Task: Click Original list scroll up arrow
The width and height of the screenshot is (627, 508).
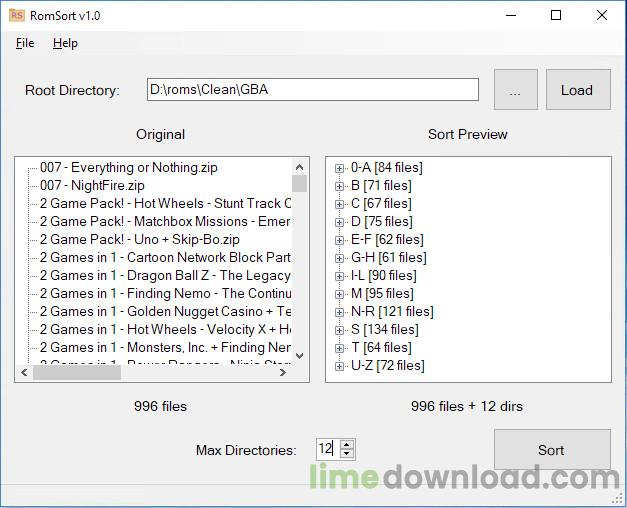Action: pyautogui.click(x=300, y=166)
